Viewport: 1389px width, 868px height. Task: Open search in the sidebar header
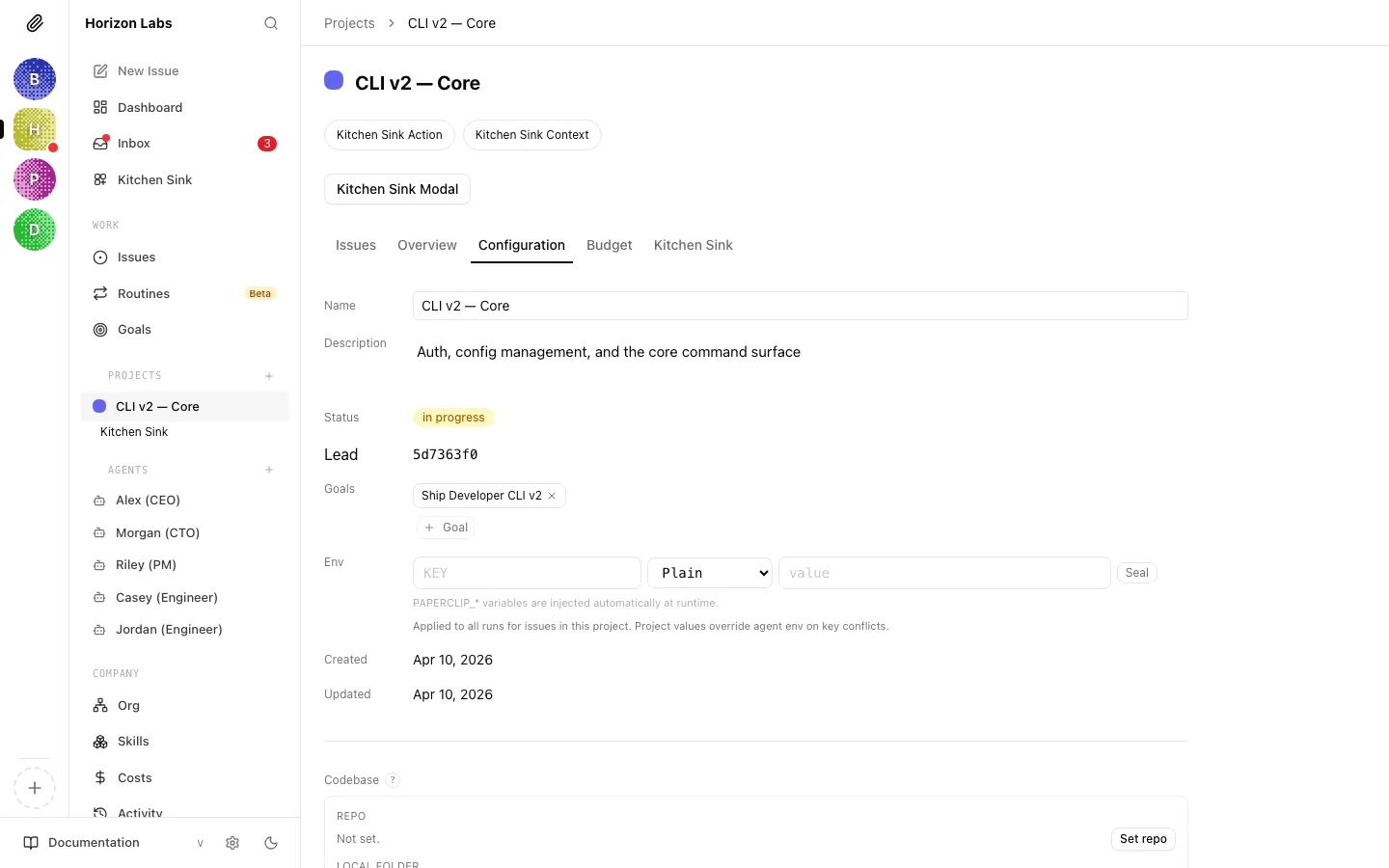click(271, 23)
